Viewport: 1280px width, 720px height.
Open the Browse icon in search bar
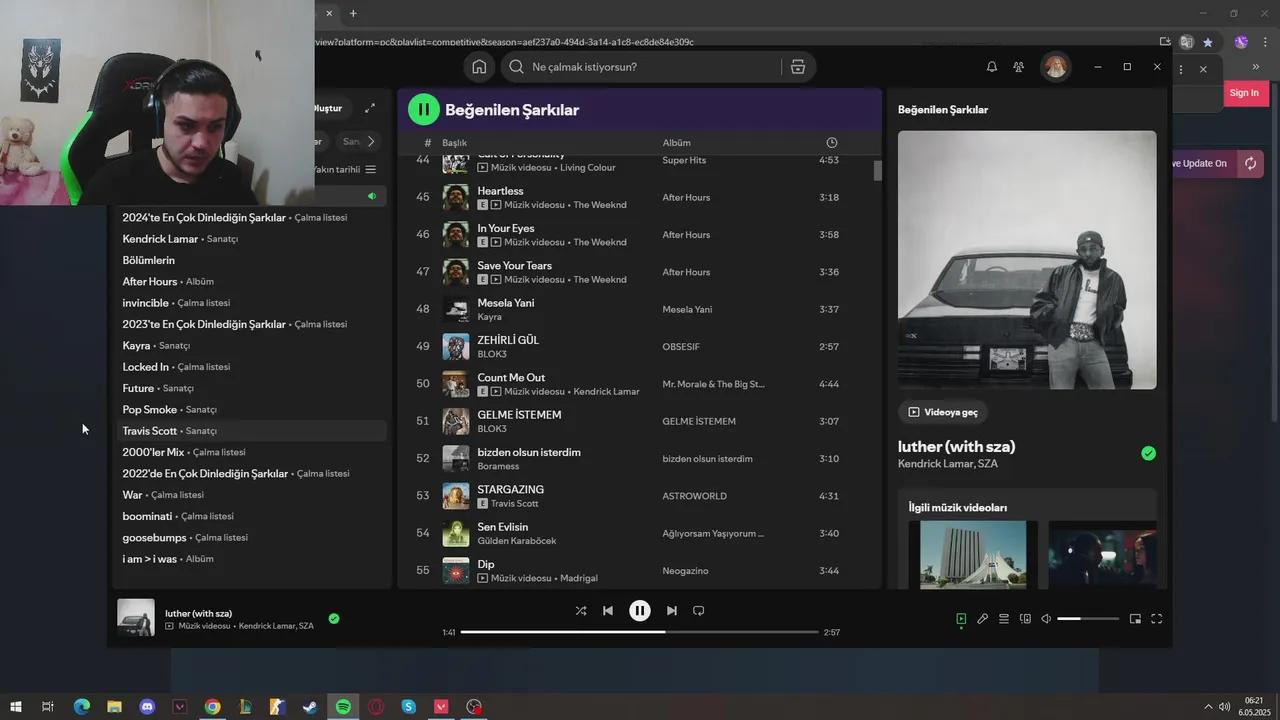pos(797,67)
